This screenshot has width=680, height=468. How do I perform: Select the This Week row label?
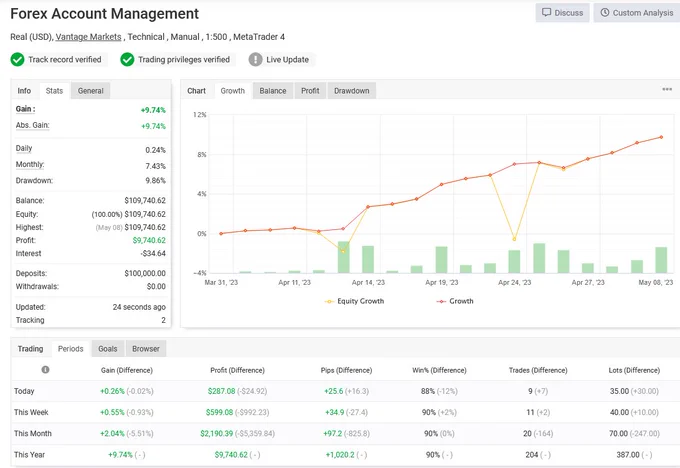coord(31,412)
